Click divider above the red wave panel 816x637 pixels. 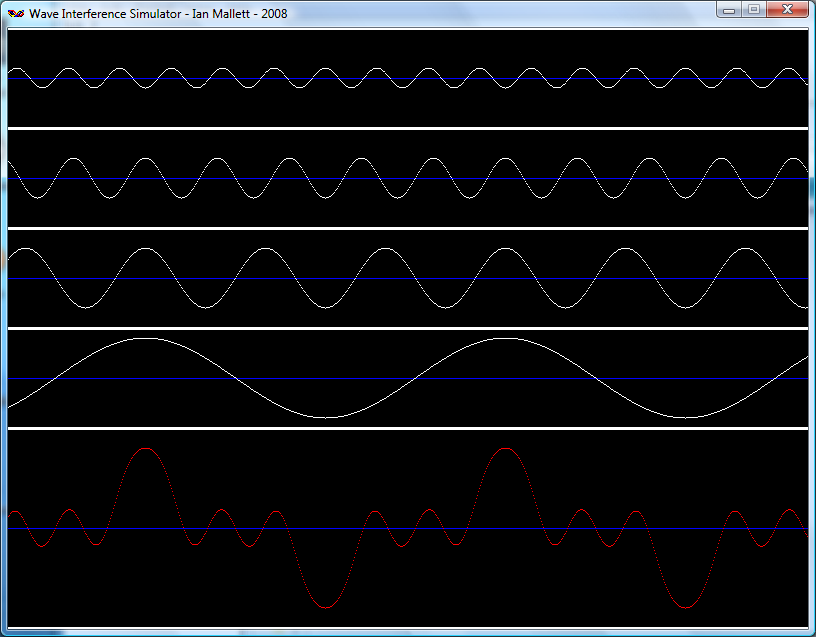[x=407, y=428]
